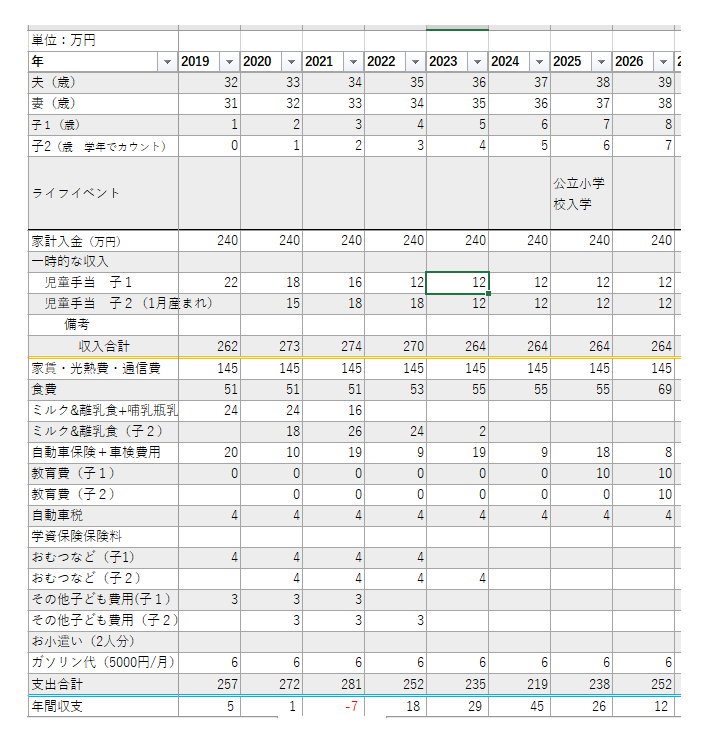
Task: Open the 2023 column filter dropdown
Action: 477,62
